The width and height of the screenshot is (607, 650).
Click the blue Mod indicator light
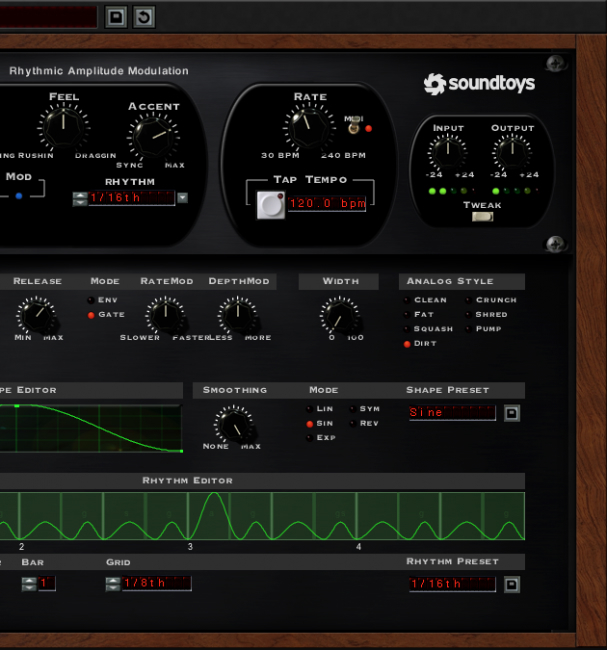[19, 196]
